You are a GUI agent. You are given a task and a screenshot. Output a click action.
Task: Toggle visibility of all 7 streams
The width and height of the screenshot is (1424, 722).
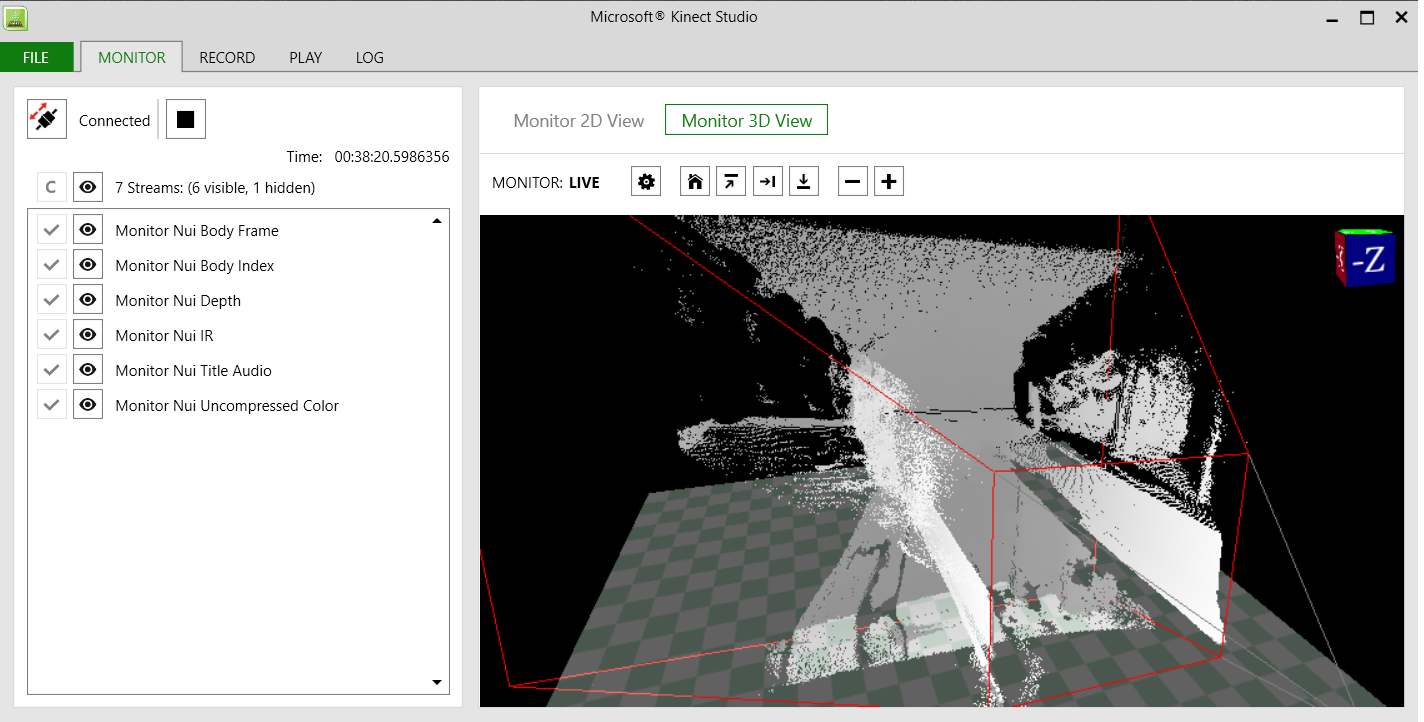88,187
